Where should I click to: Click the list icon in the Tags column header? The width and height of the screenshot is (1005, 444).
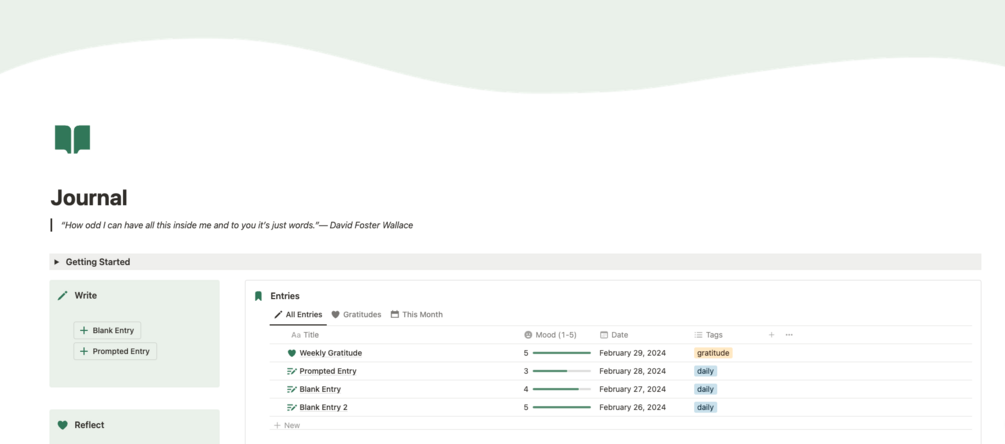coord(698,334)
